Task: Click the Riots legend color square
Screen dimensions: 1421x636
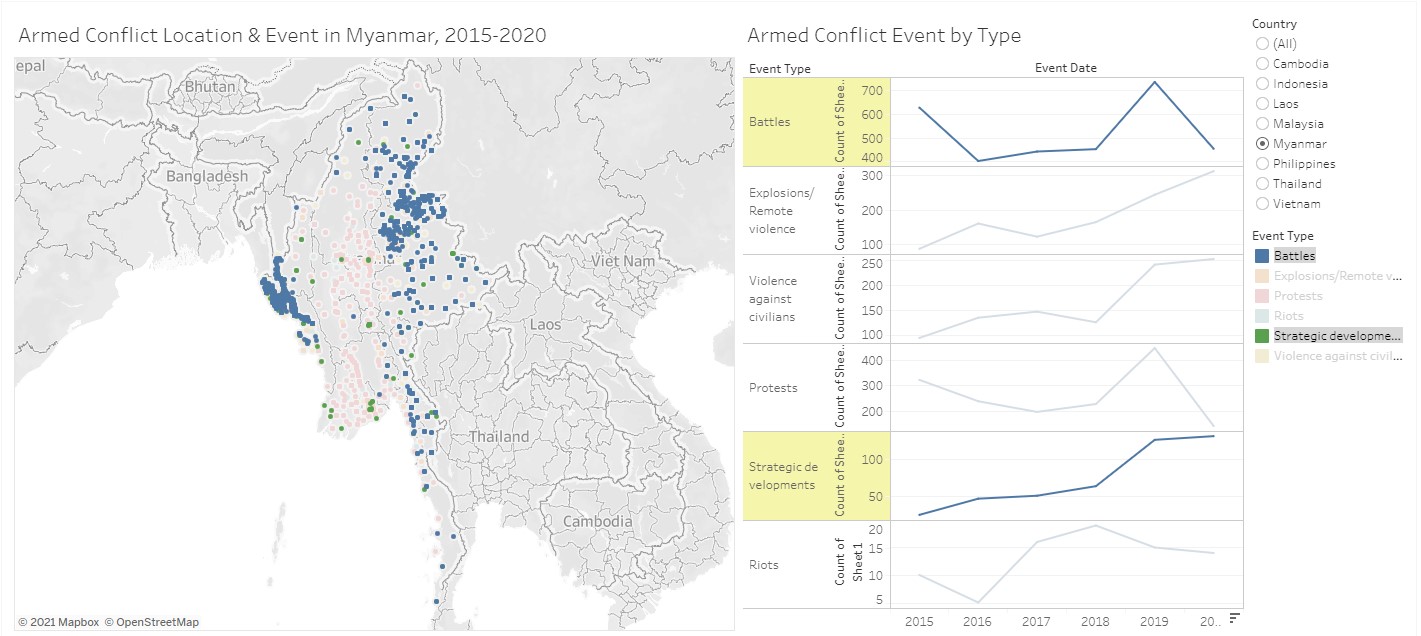Action: click(1262, 315)
